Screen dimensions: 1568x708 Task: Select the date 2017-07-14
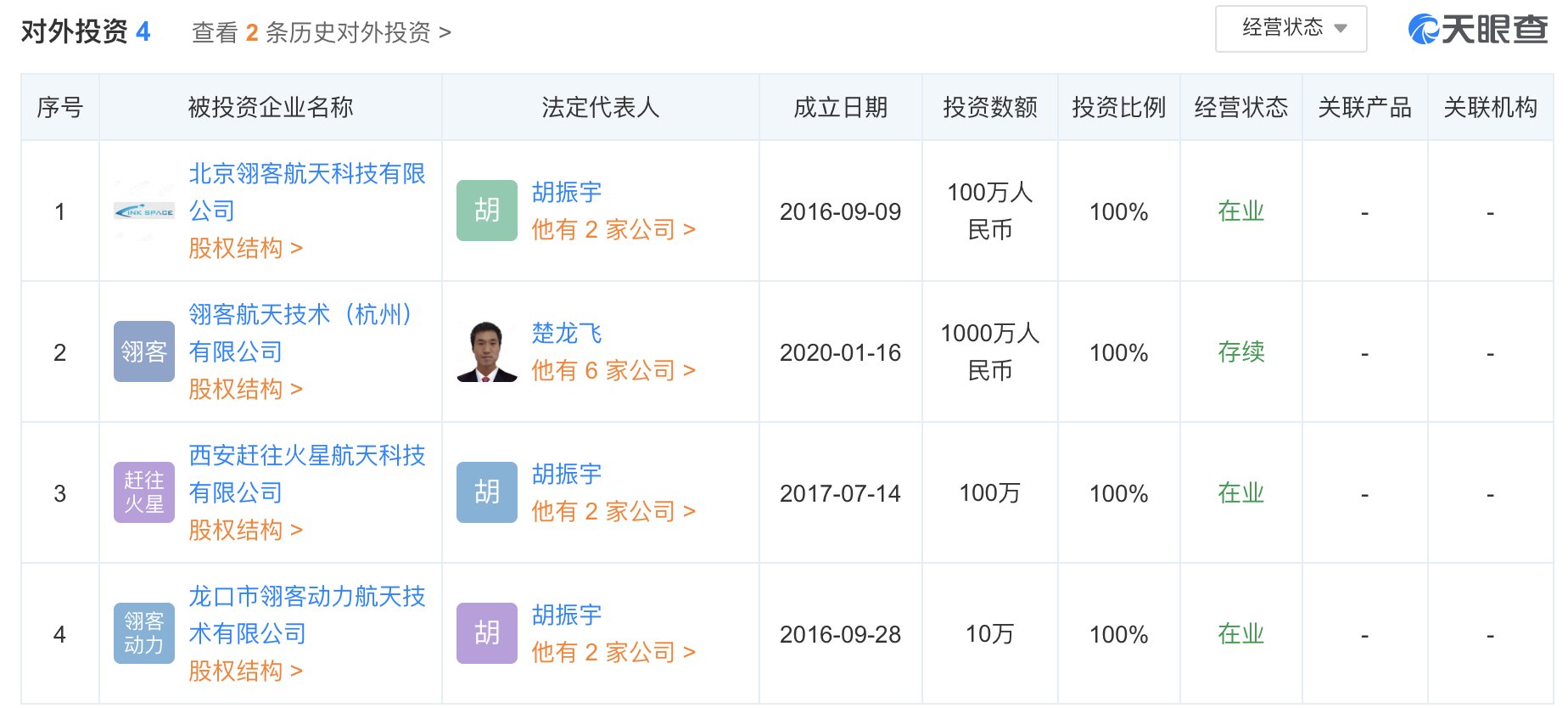pyautogui.click(x=840, y=493)
